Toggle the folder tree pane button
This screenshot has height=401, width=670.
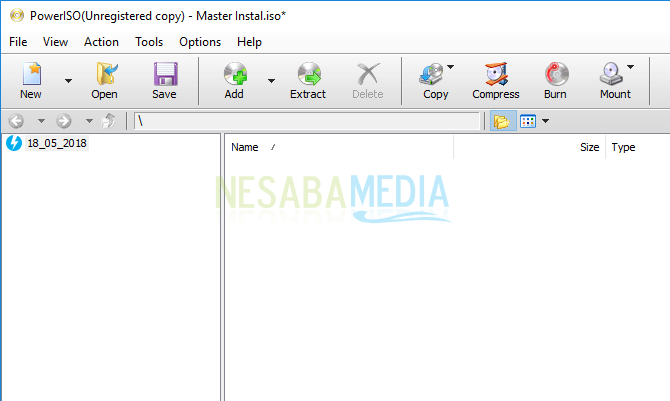pyautogui.click(x=502, y=121)
